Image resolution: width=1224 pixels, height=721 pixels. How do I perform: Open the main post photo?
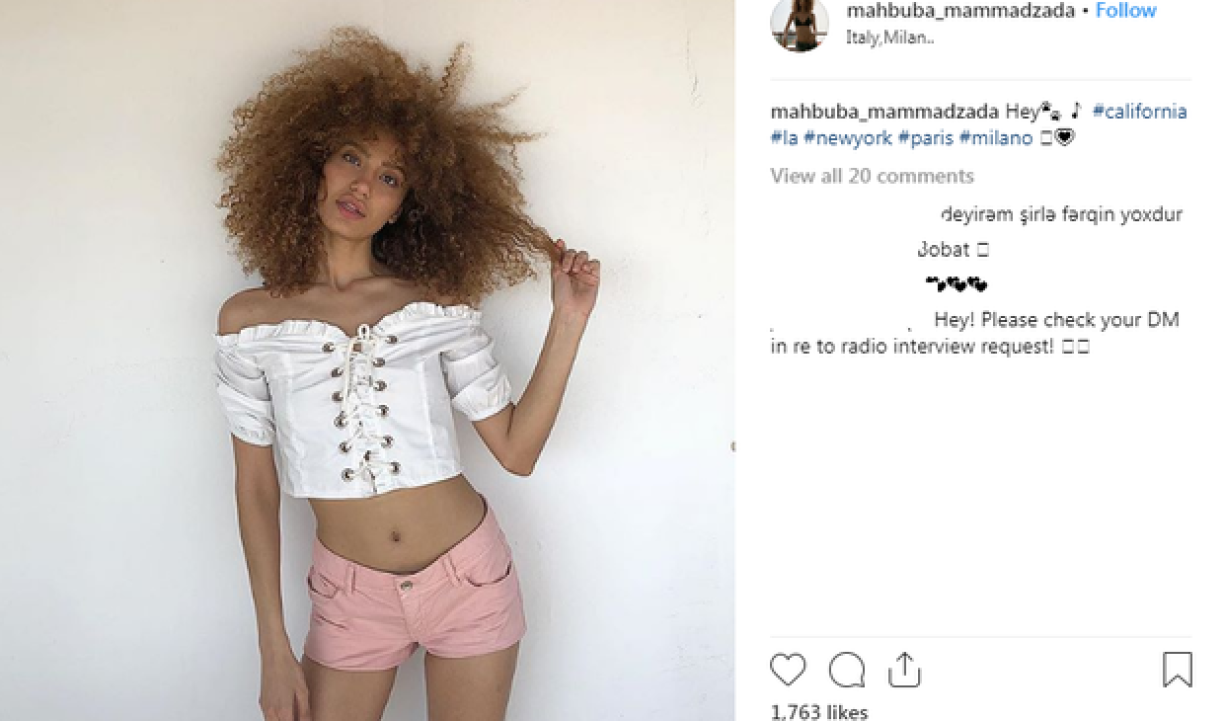coord(367,360)
